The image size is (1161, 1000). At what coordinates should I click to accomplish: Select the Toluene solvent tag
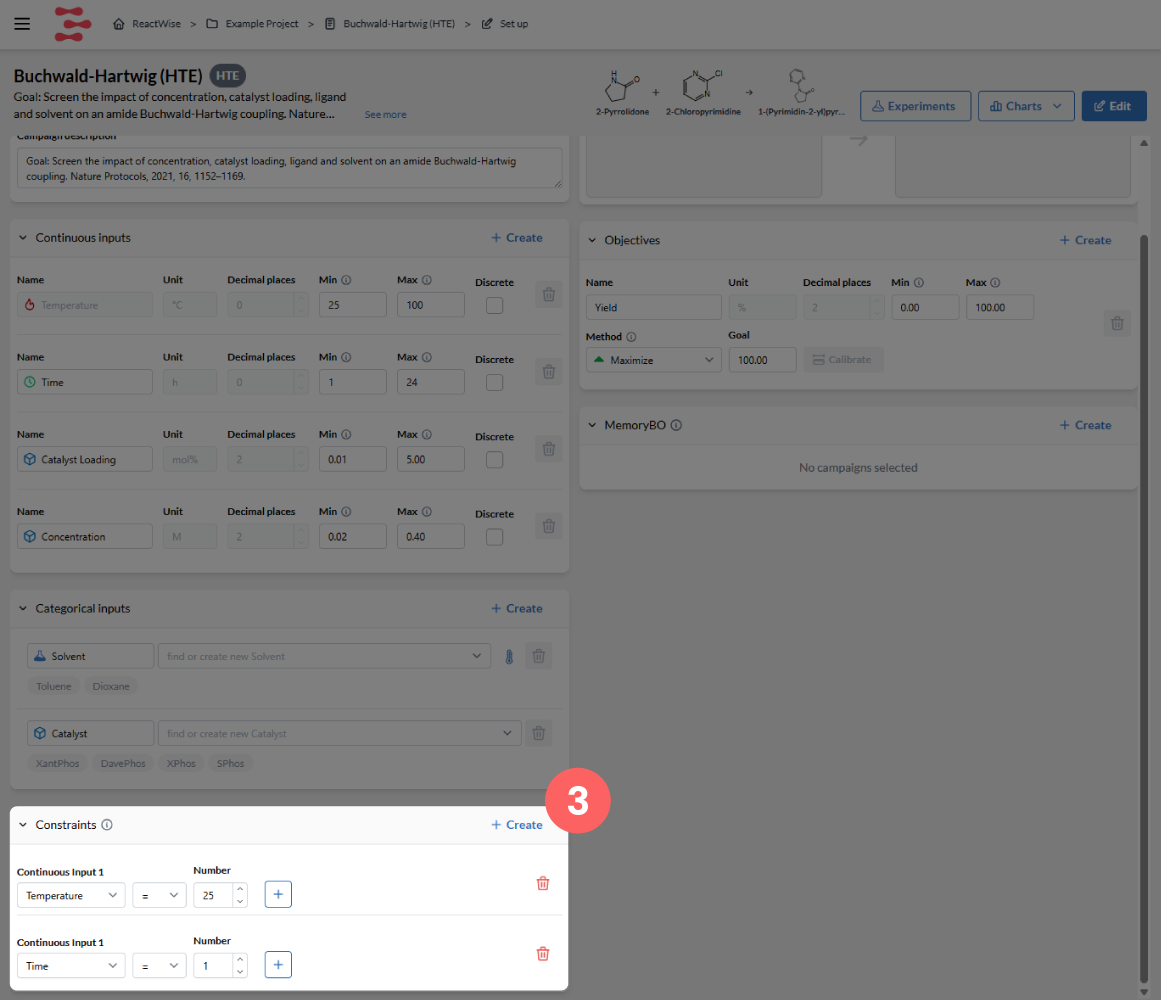pos(54,686)
